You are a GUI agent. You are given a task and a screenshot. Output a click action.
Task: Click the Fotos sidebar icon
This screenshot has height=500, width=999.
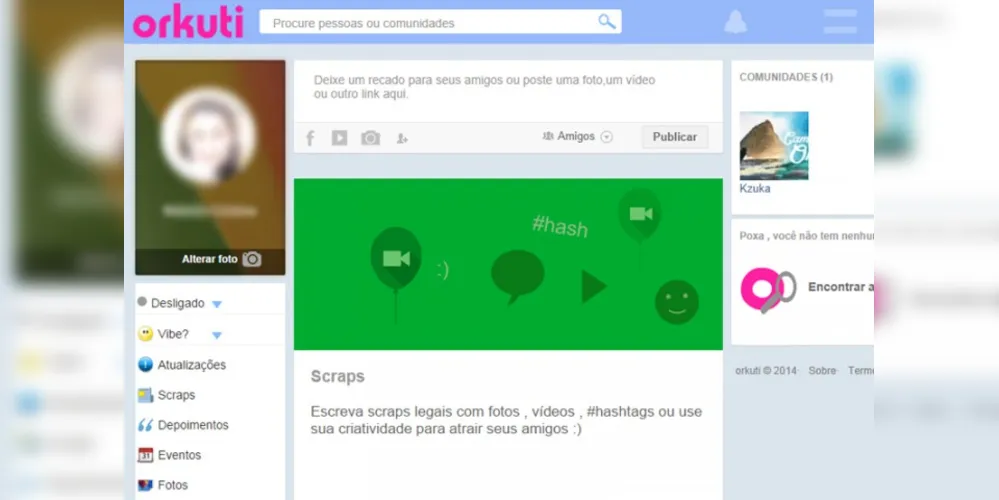[x=145, y=485]
